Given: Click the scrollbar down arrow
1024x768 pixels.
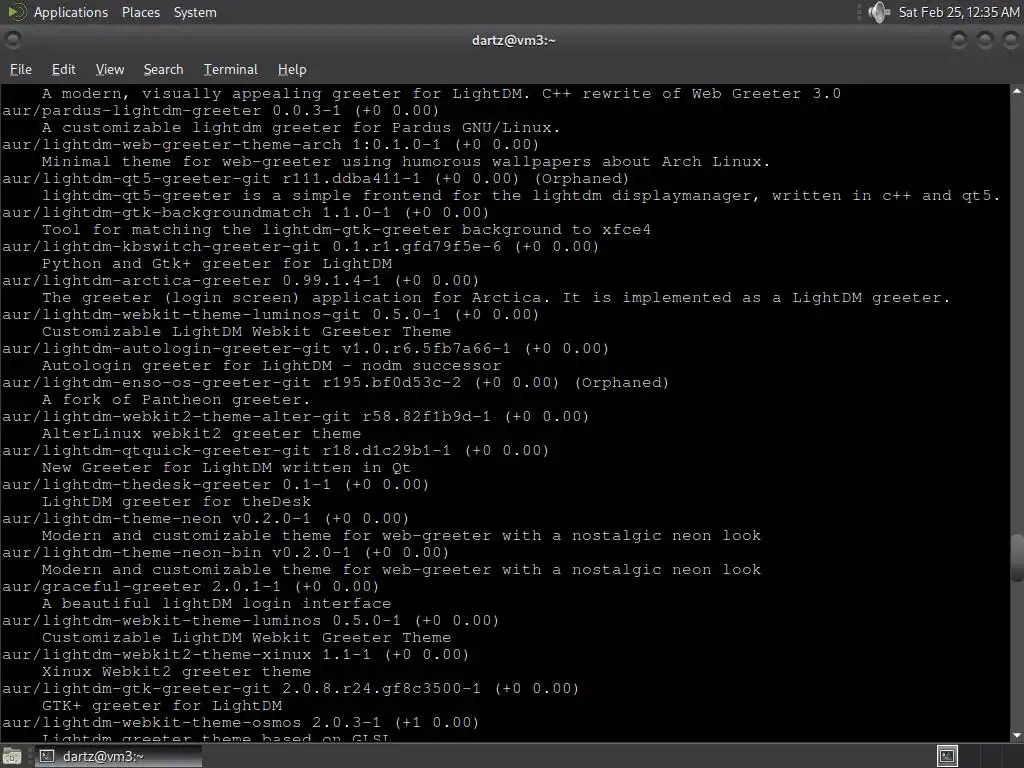Looking at the screenshot, I should (x=1017, y=735).
